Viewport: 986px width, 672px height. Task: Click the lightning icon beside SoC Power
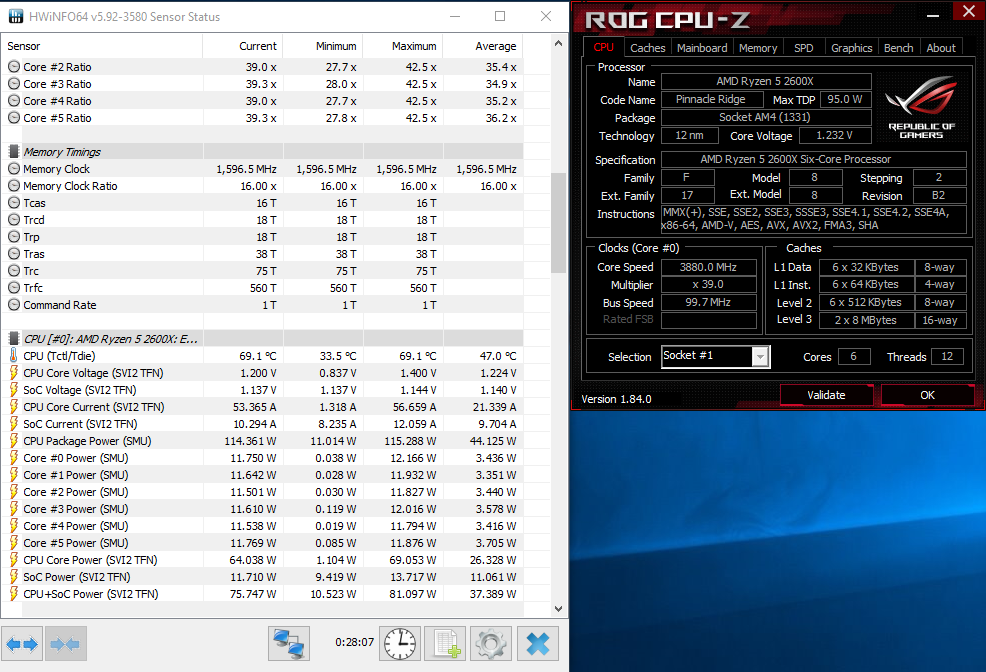coord(14,576)
